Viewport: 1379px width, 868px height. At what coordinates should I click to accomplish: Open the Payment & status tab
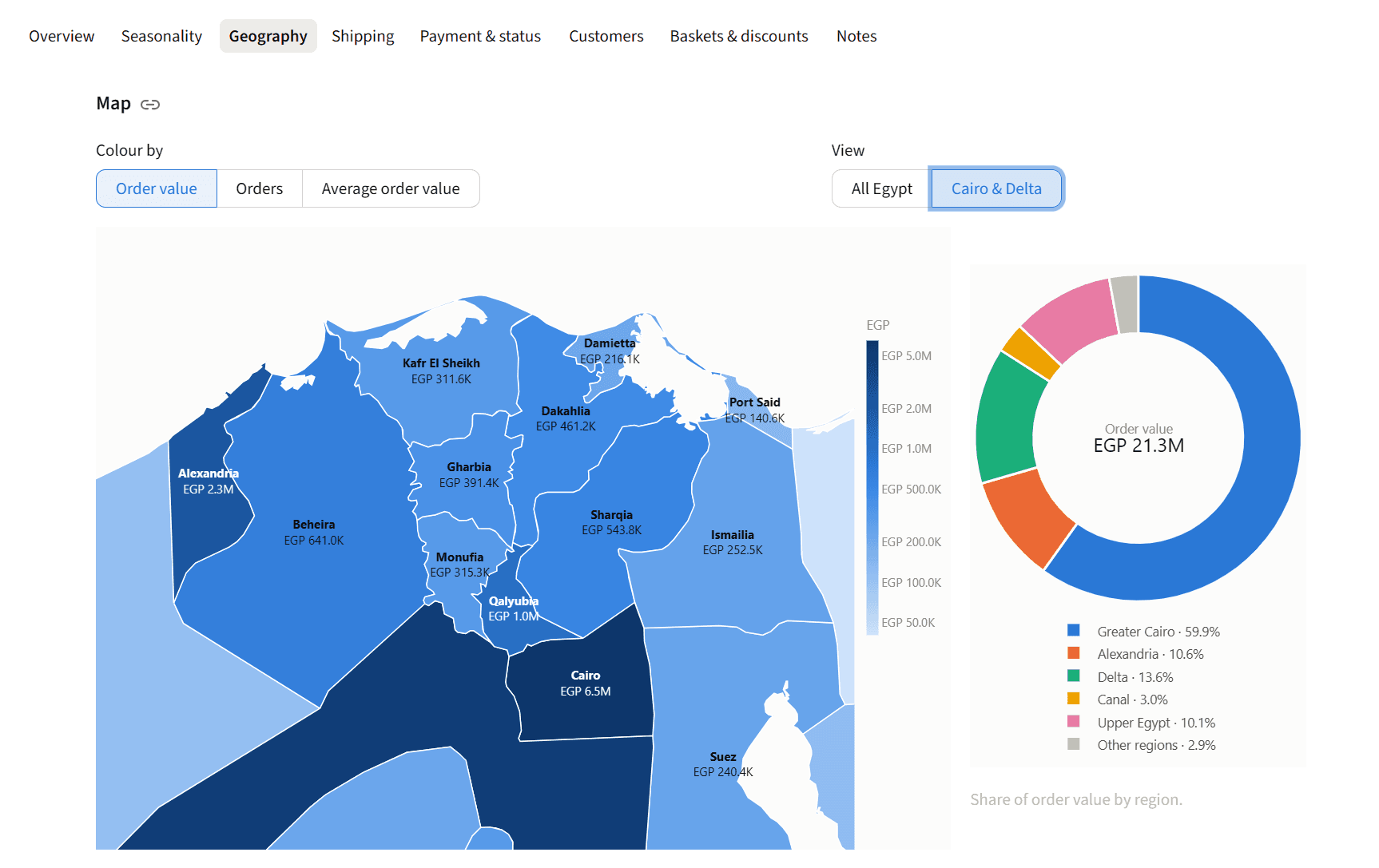tap(480, 36)
